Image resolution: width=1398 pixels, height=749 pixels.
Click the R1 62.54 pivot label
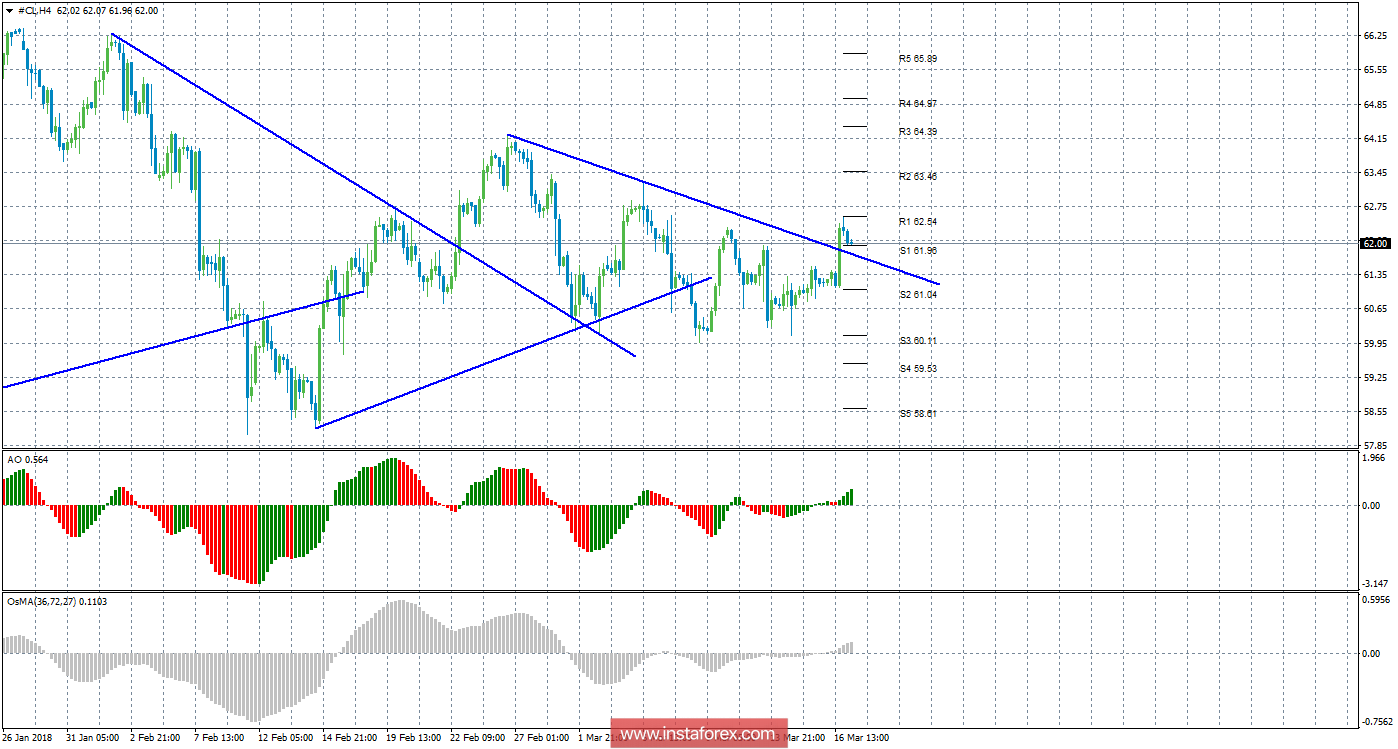tap(918, 222)
